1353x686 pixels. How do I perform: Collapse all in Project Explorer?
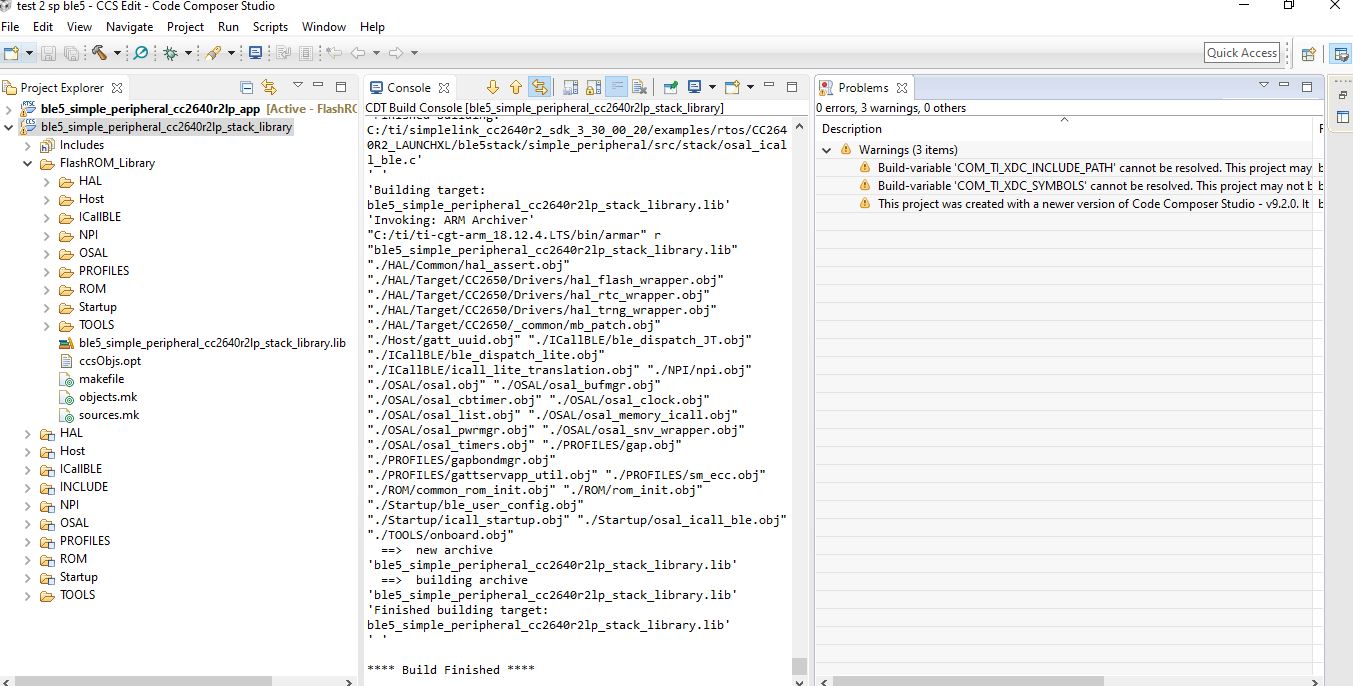246,87
